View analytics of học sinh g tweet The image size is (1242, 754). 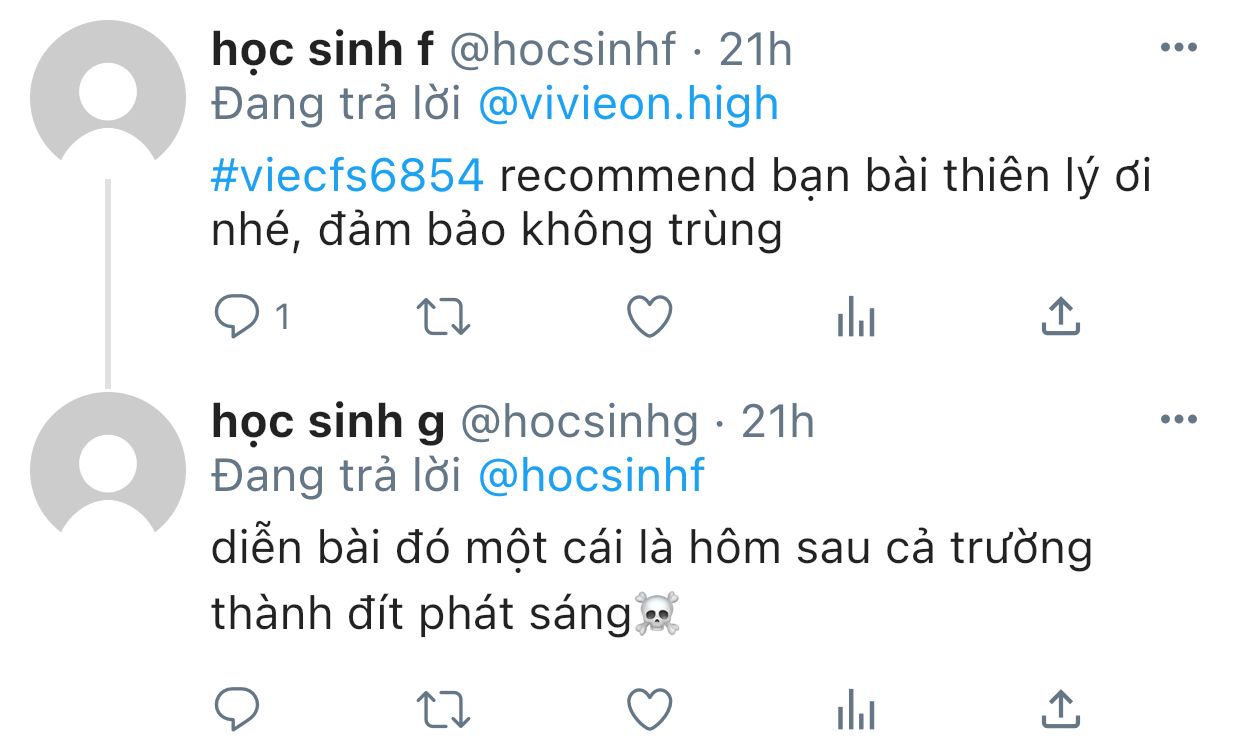[x=855, y=710]
